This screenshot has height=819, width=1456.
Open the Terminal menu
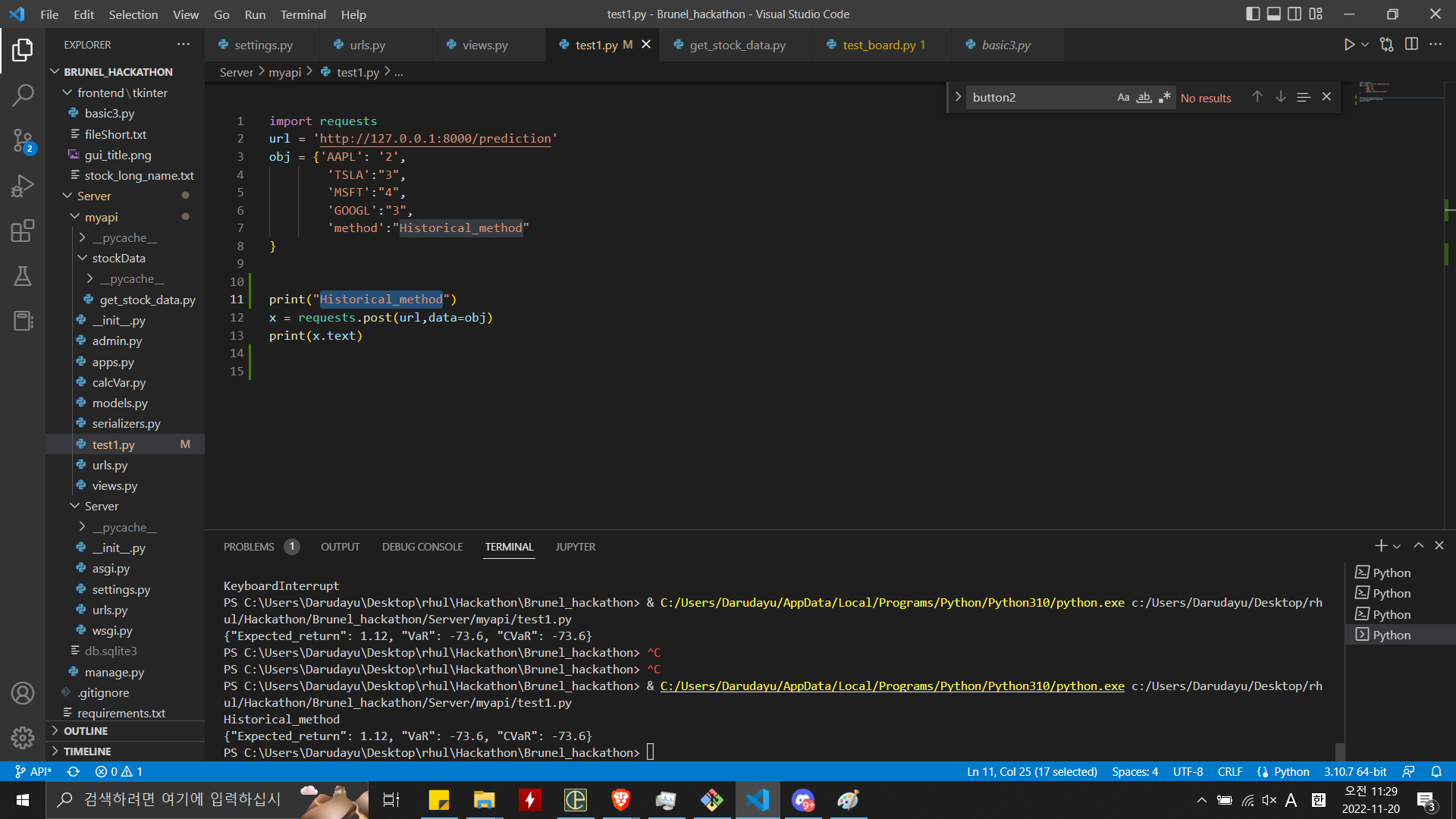pyautogui.click(x=303, y=14)
